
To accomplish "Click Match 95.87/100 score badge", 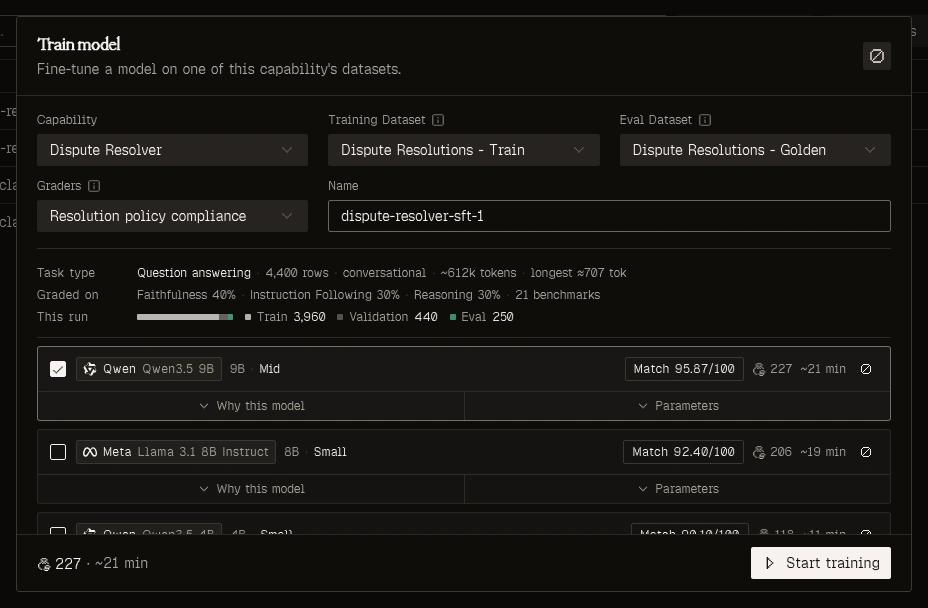I will [684, 369].
